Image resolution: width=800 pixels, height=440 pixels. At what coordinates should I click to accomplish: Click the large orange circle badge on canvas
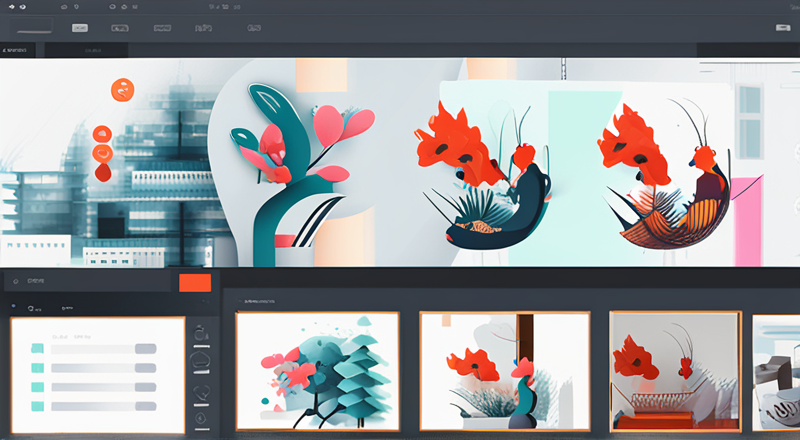(122, 90)
